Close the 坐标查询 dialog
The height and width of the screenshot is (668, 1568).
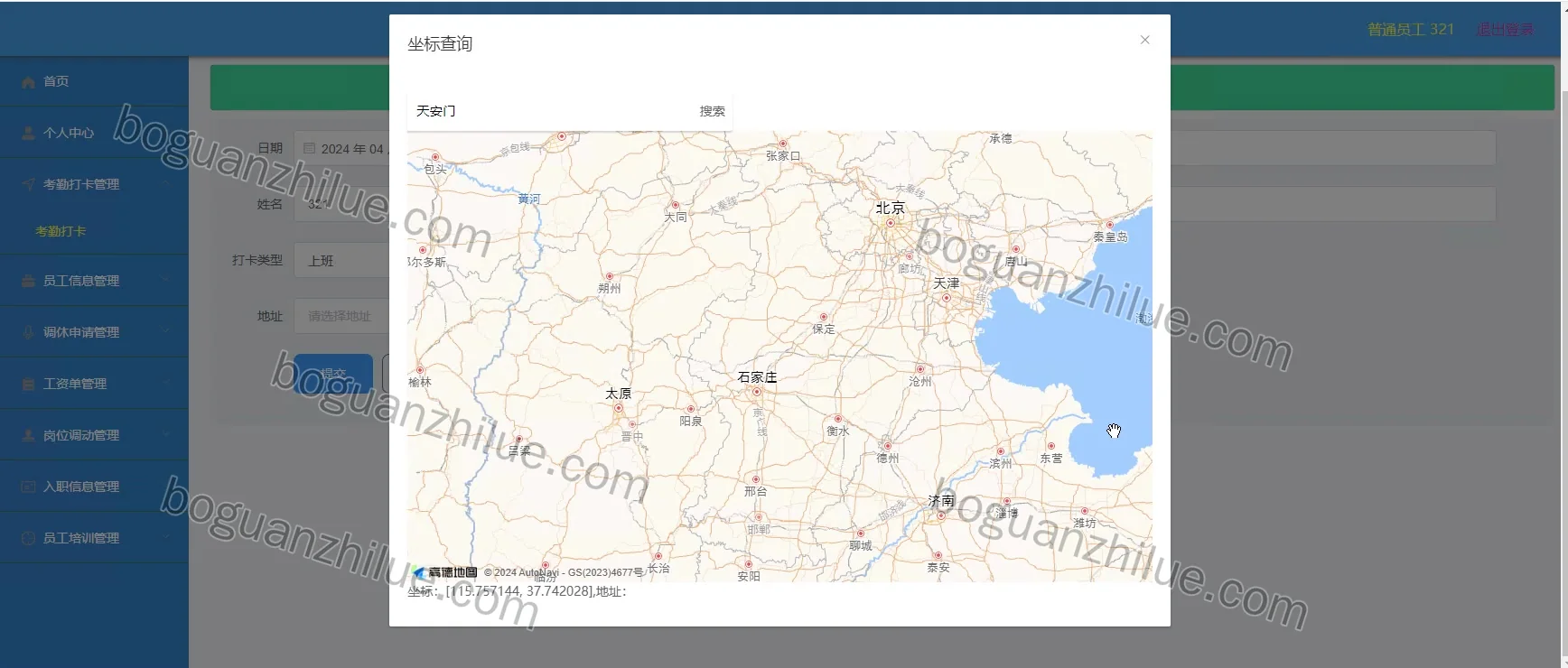(1144, 40)
